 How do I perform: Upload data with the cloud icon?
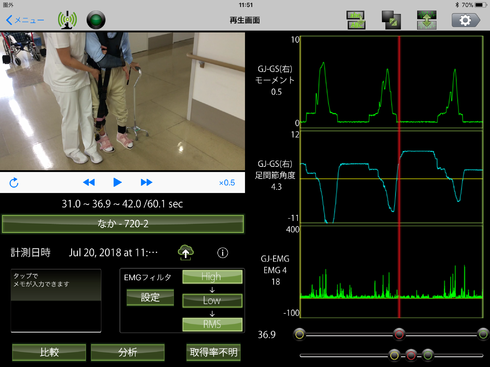186,252
